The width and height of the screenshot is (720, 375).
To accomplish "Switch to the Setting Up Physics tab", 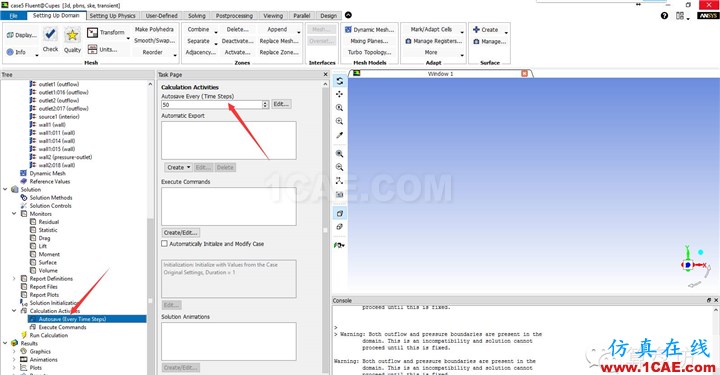I will tap(112, 16).
